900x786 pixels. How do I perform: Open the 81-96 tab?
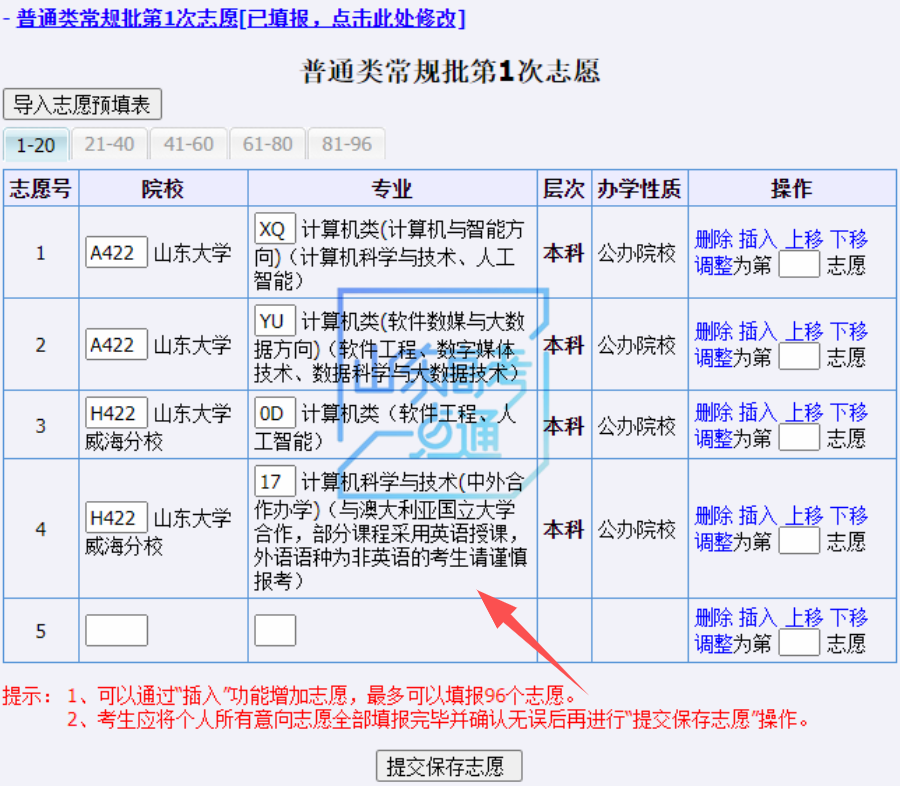tap(346, 144)
